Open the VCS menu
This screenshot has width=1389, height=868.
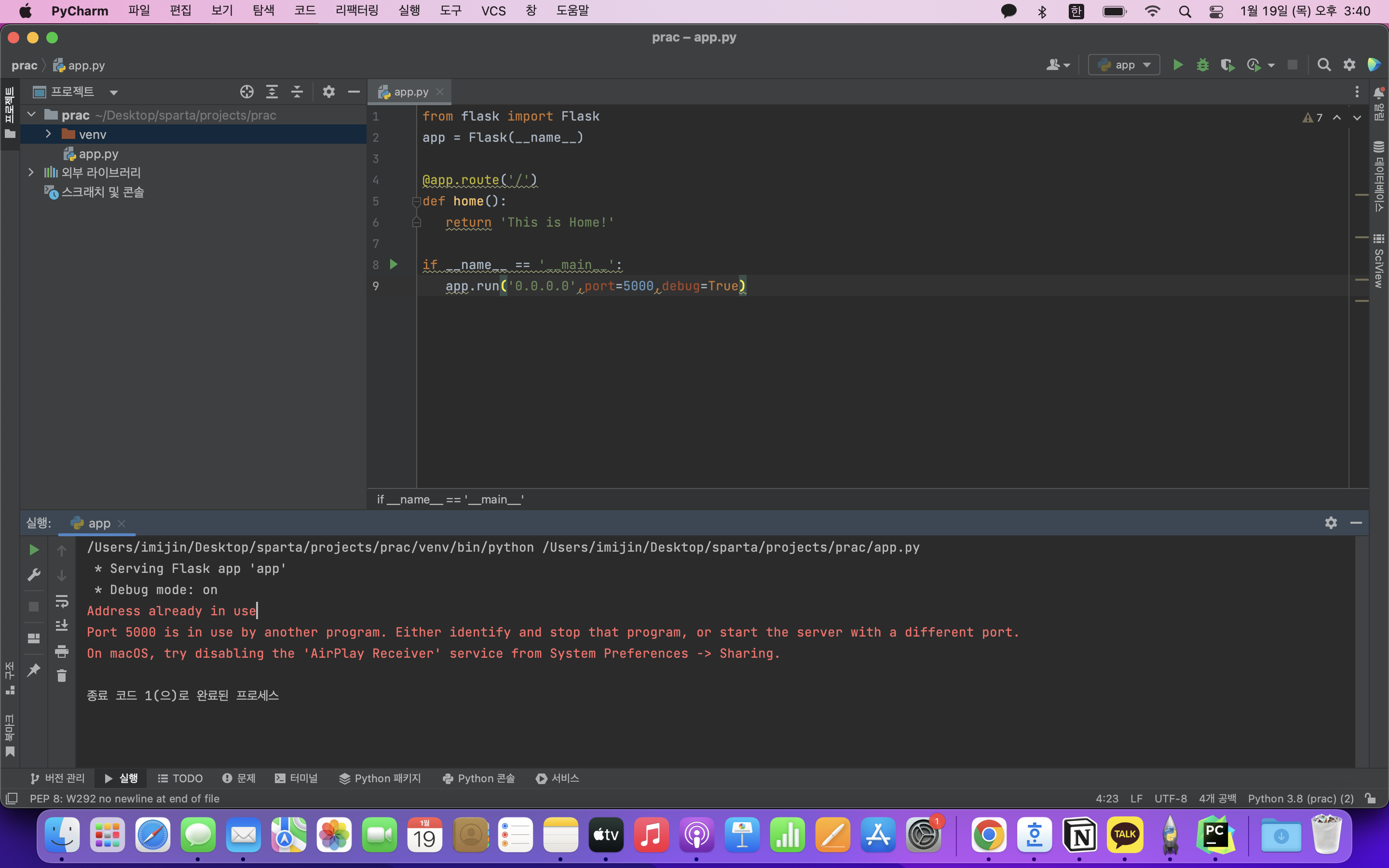tap(493, 11)
